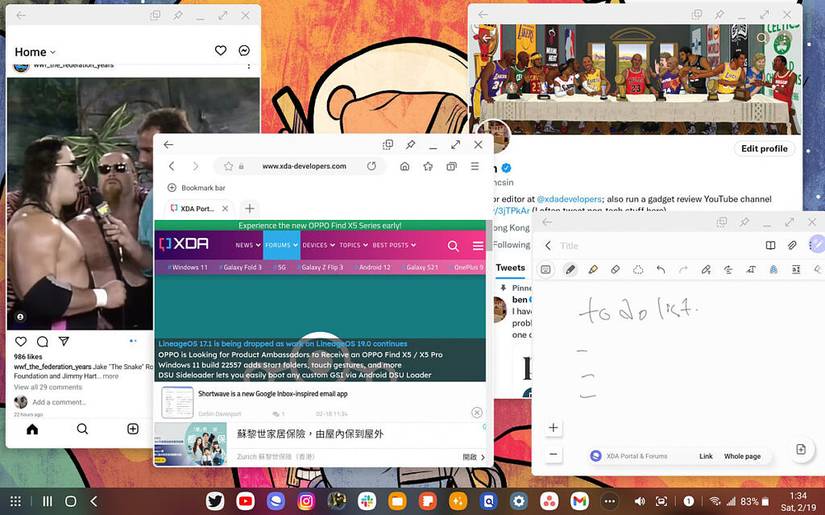The height and width of the screenshot is (515, 825).
Task: Open browser home page
Action: coord(405,166)
